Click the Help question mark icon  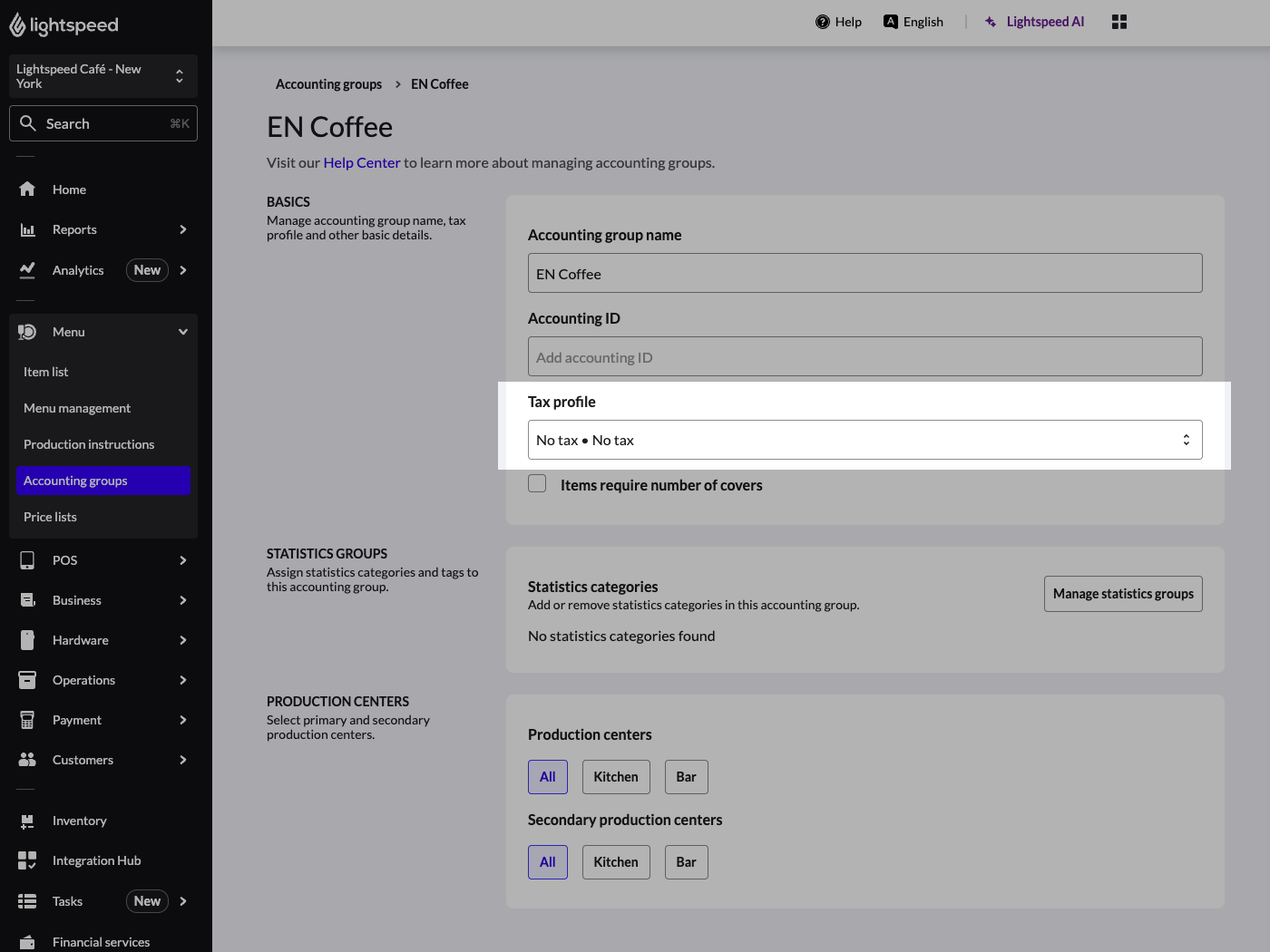(822, 22)
